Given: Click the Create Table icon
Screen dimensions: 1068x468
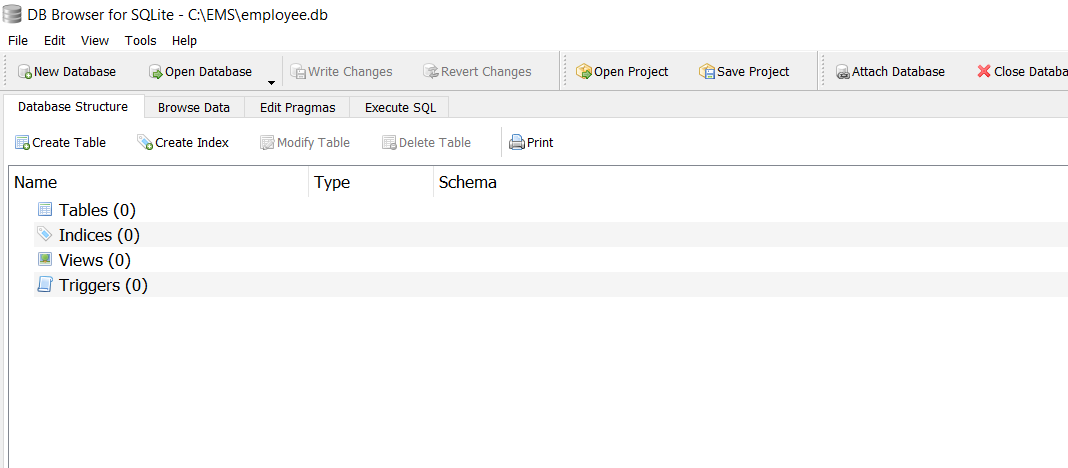Looking at the screenshot, I should pos(22,143).
